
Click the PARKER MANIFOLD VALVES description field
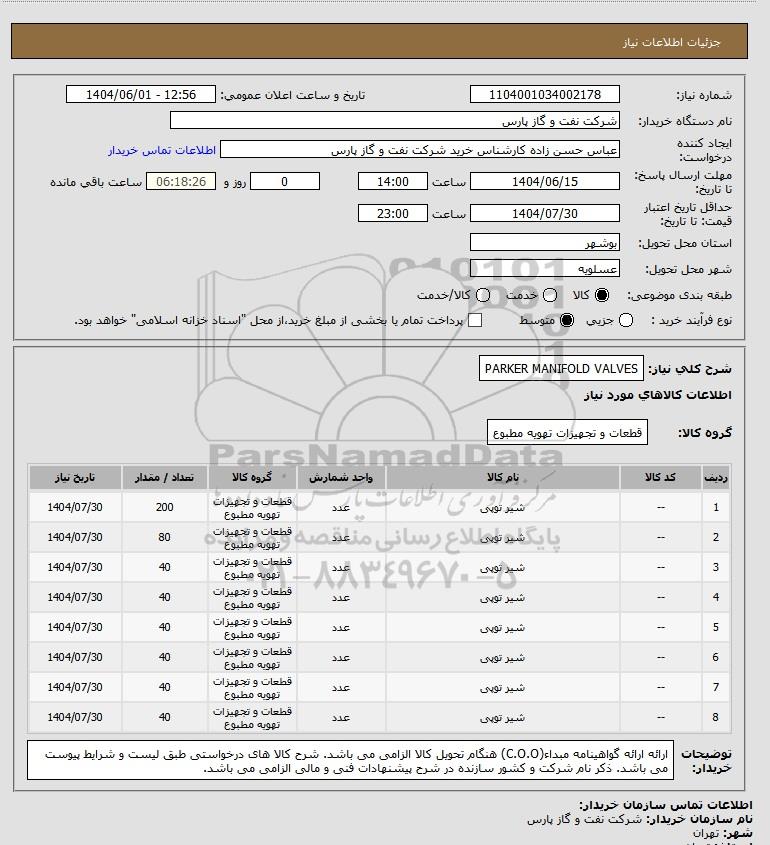click(x=561, y=368)
